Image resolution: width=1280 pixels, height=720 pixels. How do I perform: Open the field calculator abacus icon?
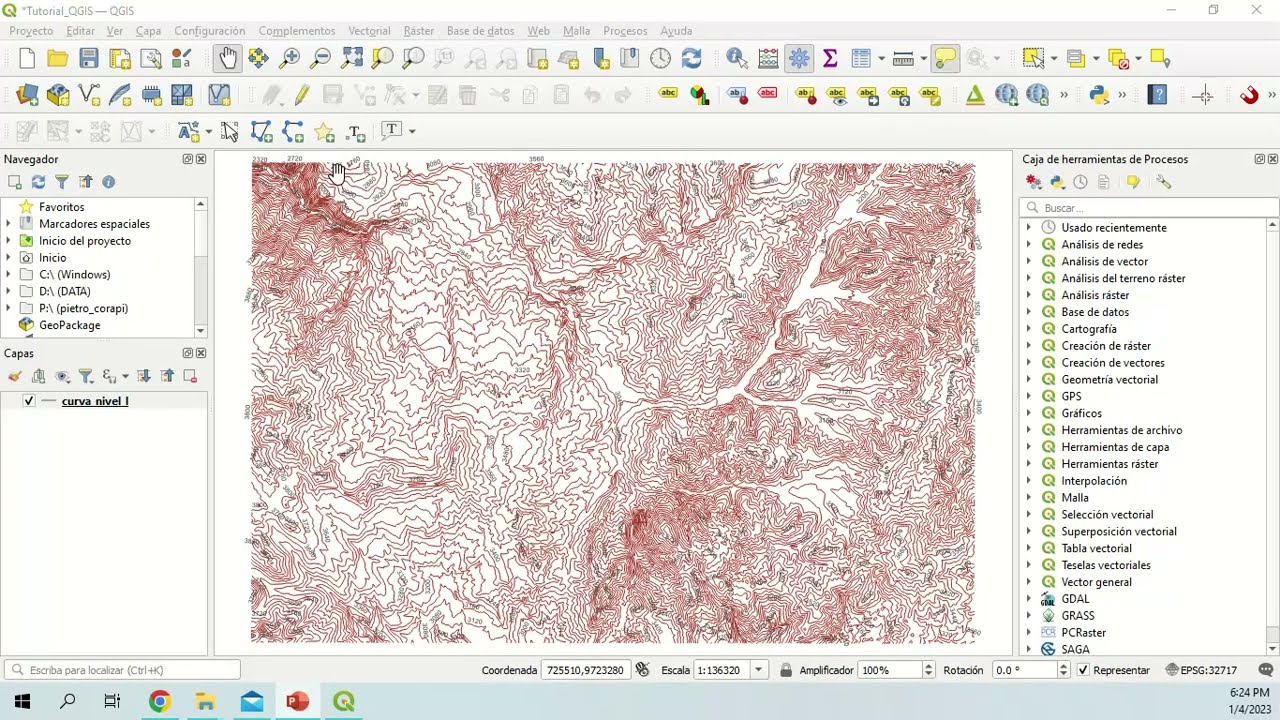(x=768, y=59)
